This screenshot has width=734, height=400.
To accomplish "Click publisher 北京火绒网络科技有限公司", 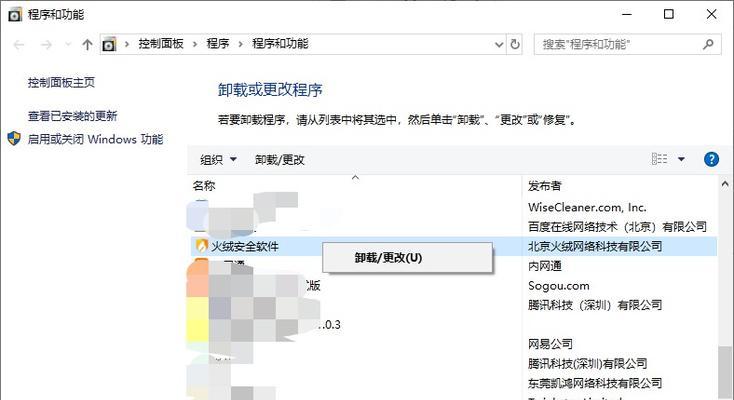I will (595, 246).
